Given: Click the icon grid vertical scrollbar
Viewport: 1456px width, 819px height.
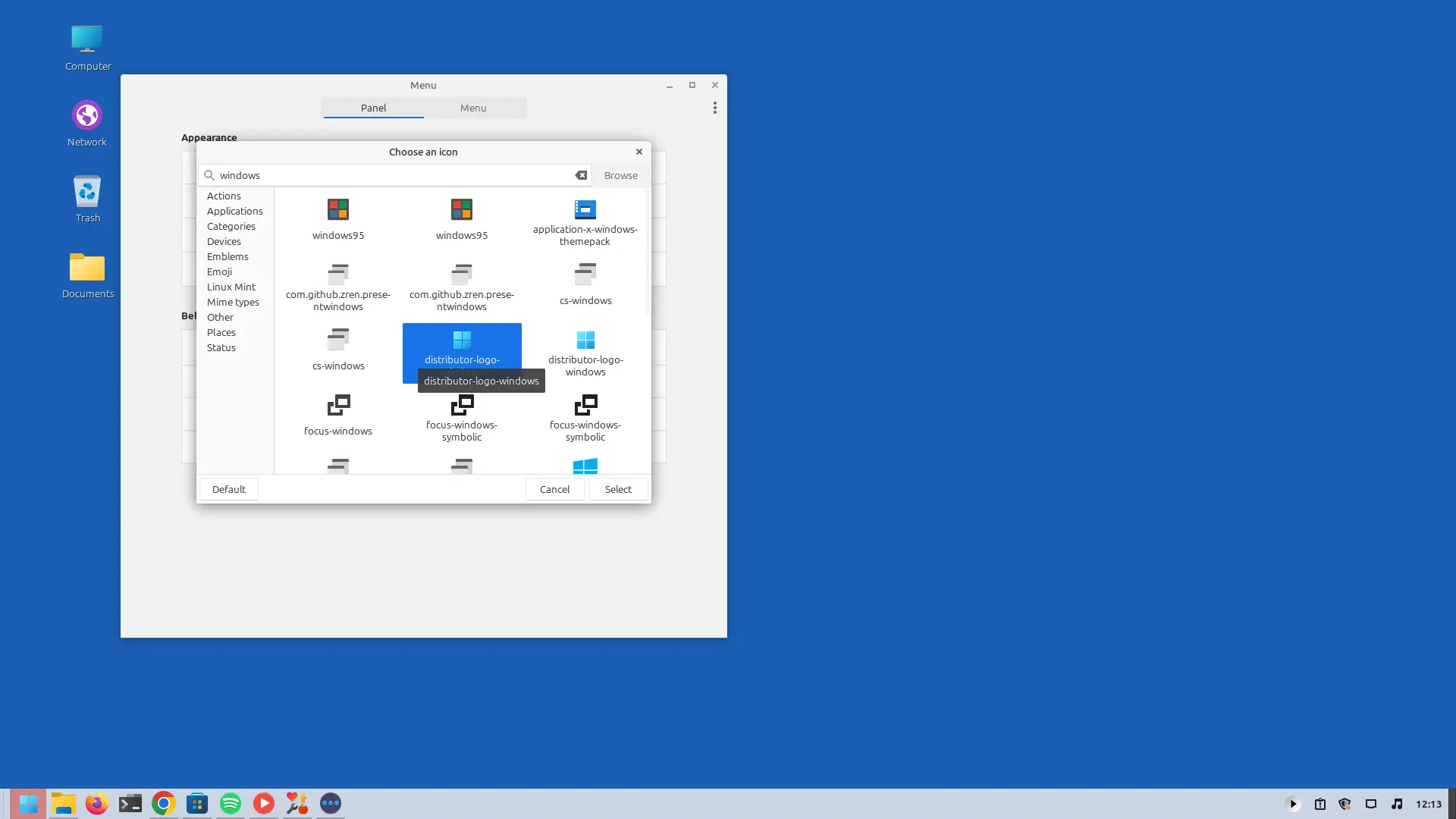Looking at the screenshot, I should click(x=648, y=254).
